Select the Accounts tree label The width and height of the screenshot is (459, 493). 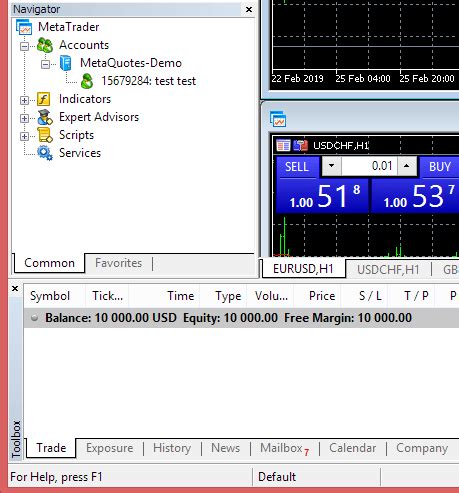tap(84, 45)
